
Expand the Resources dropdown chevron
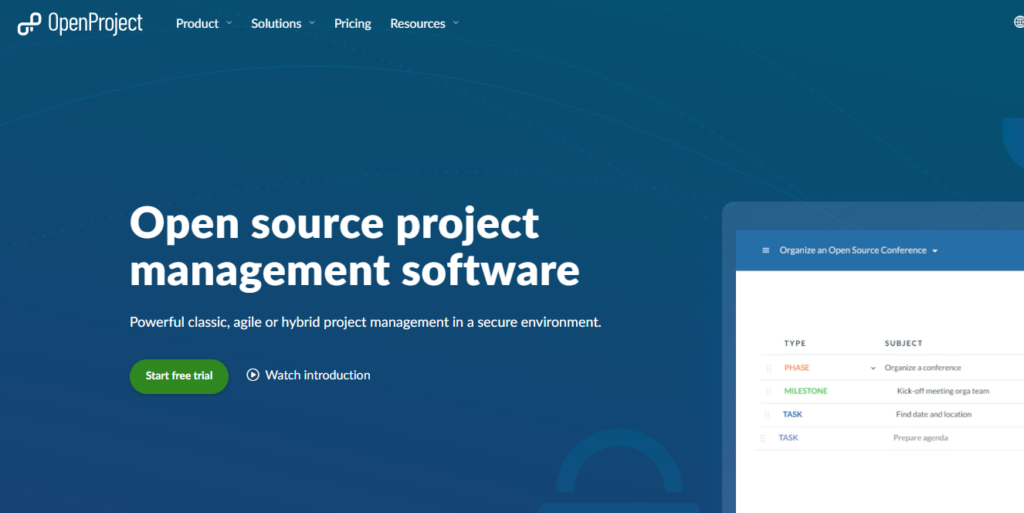pos(456,23)
